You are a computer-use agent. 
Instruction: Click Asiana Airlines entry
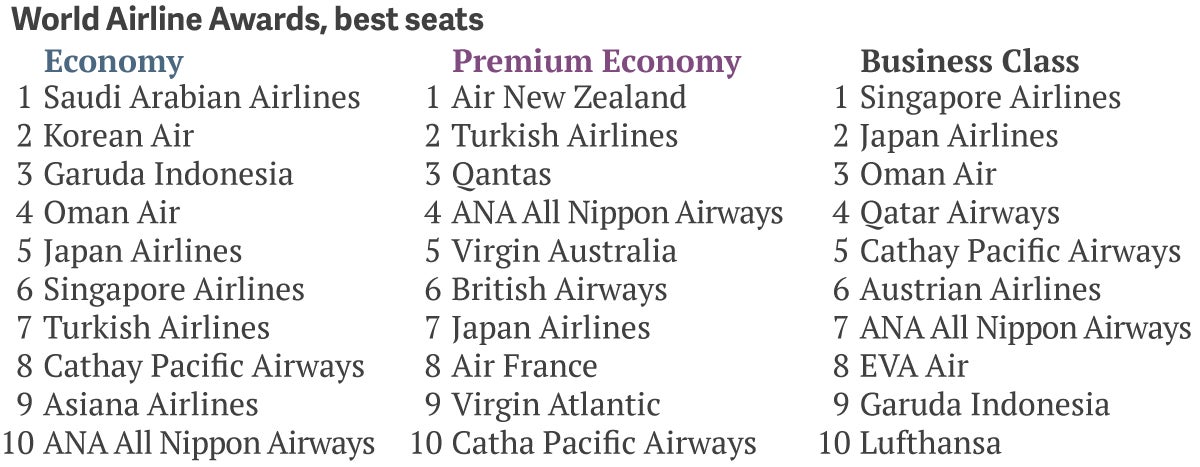pos(151,405)
